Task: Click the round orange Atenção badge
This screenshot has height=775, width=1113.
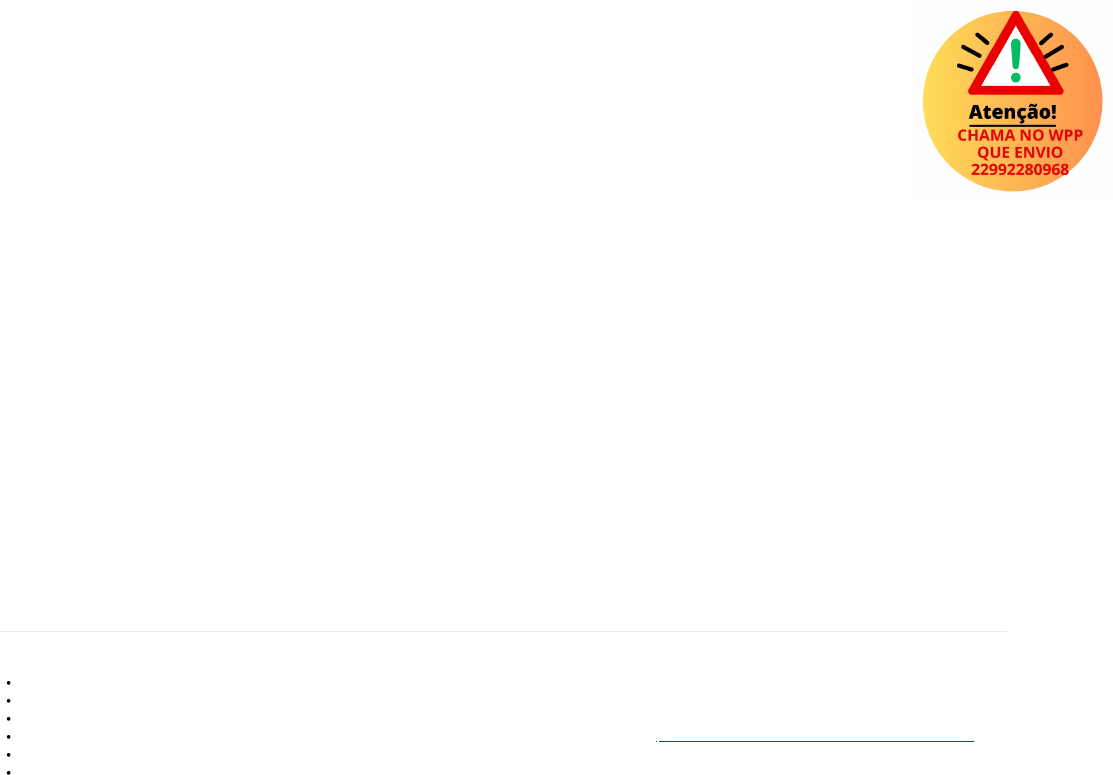Action: pyautogui.click(x=1012, y=101)
